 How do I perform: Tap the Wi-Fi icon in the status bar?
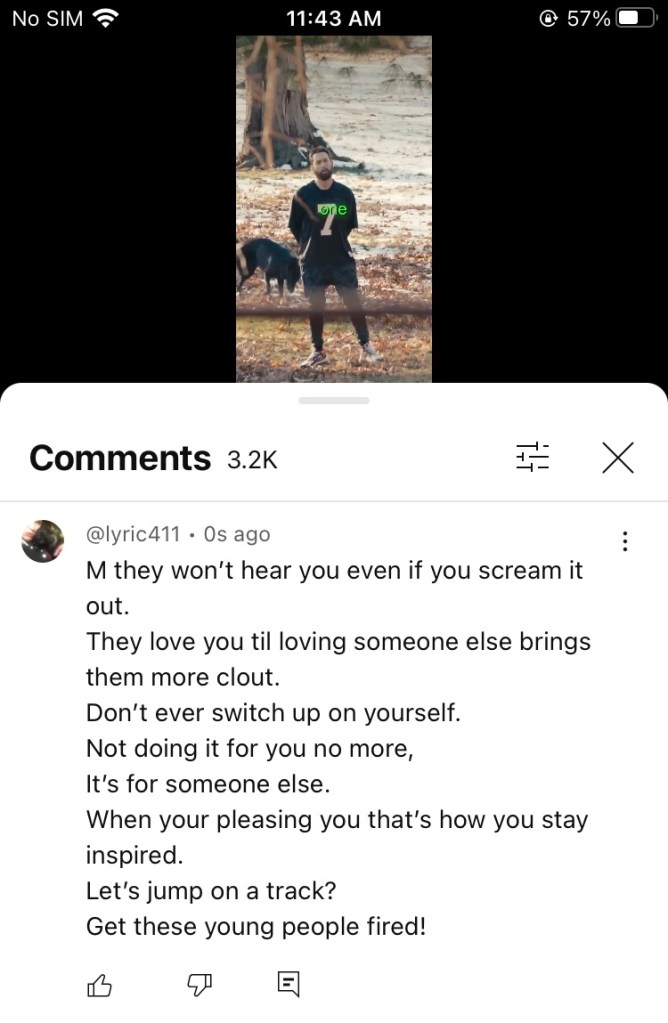click(x=105, y=18)
